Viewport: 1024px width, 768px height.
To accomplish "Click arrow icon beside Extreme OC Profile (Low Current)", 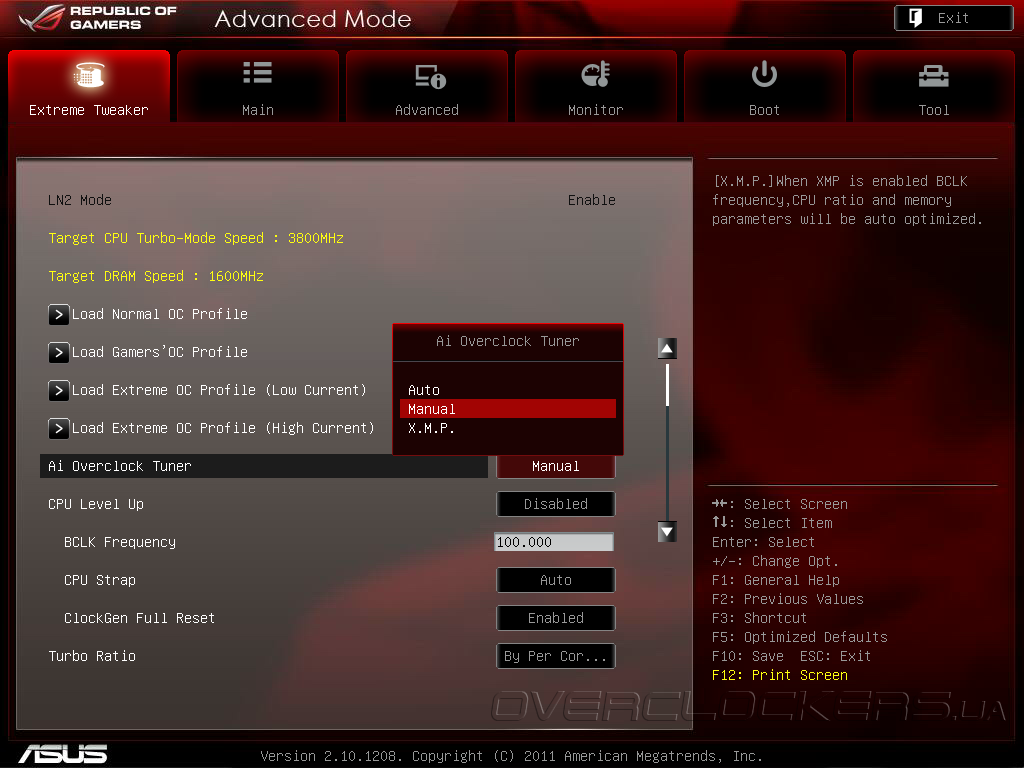I will point(59,391).
